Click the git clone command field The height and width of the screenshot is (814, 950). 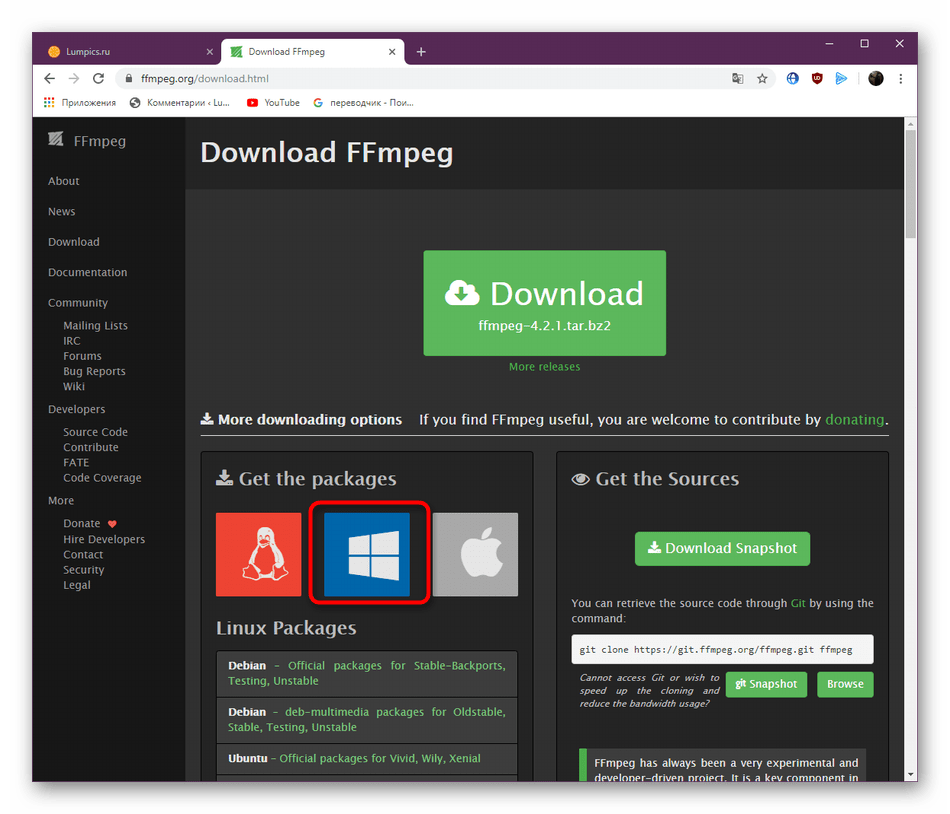click(722, 649)
